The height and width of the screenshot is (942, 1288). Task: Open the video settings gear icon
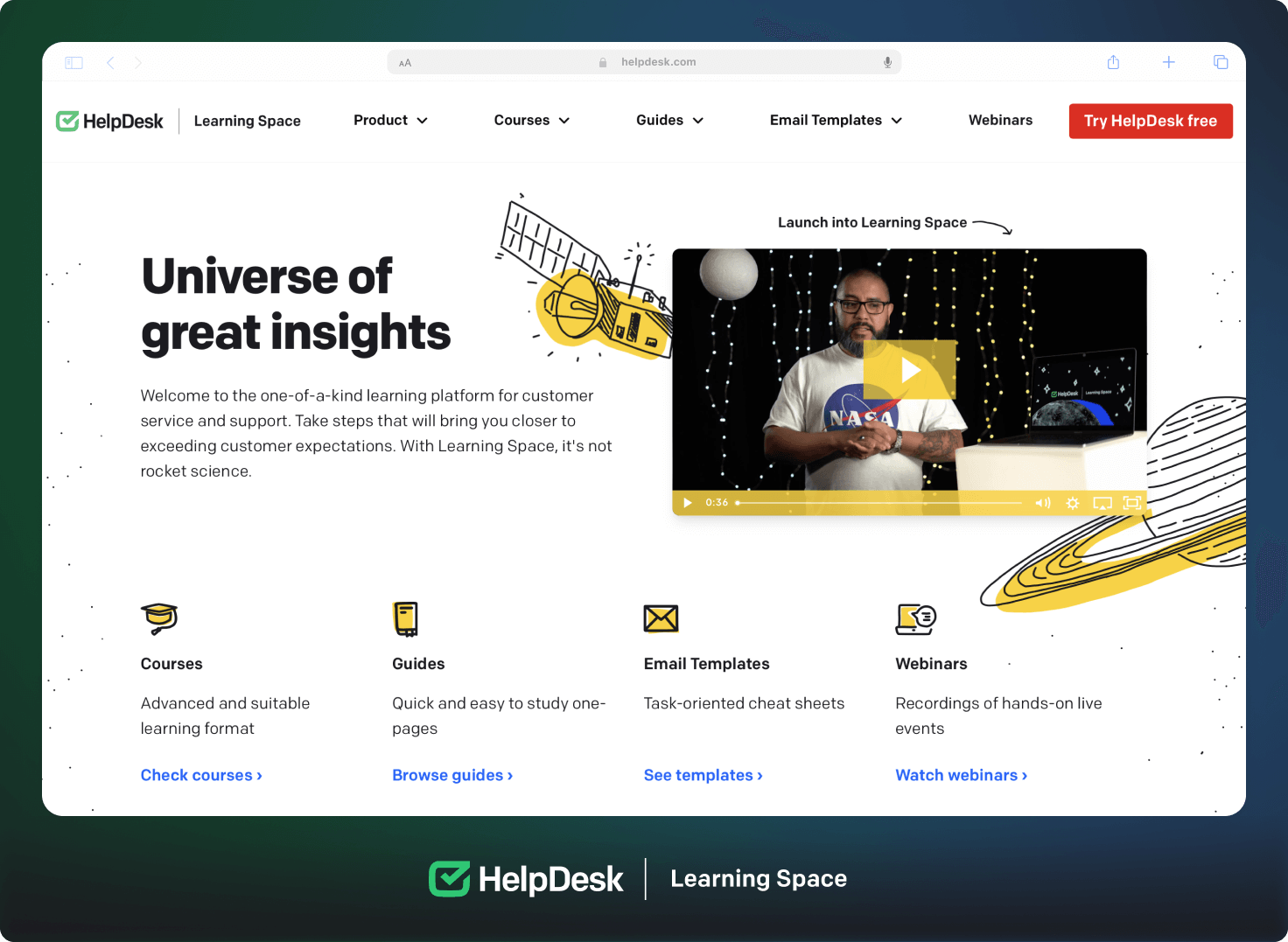pos(1073,503)
